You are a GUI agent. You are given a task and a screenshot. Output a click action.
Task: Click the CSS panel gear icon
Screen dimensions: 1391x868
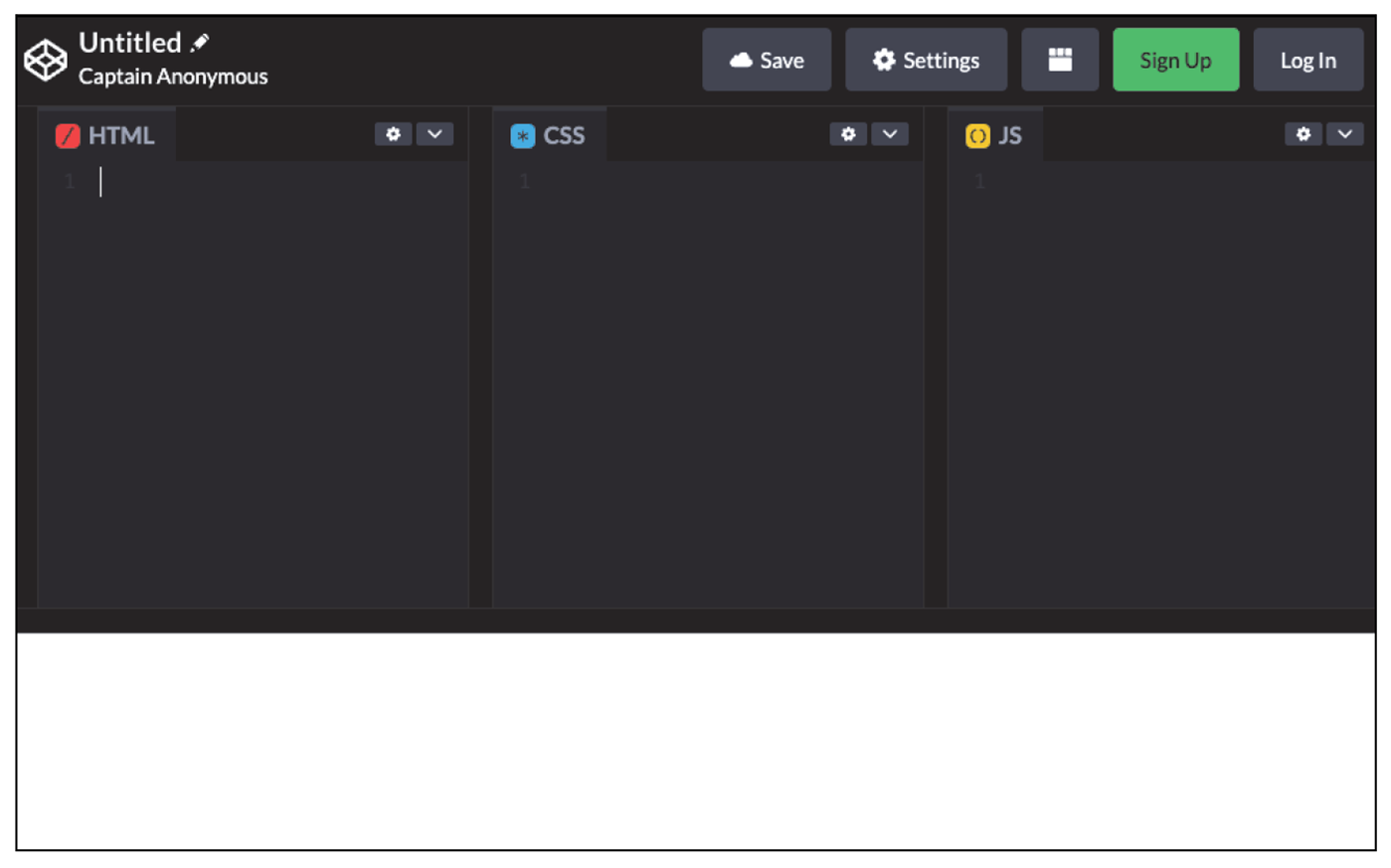(x=849, y=133)
